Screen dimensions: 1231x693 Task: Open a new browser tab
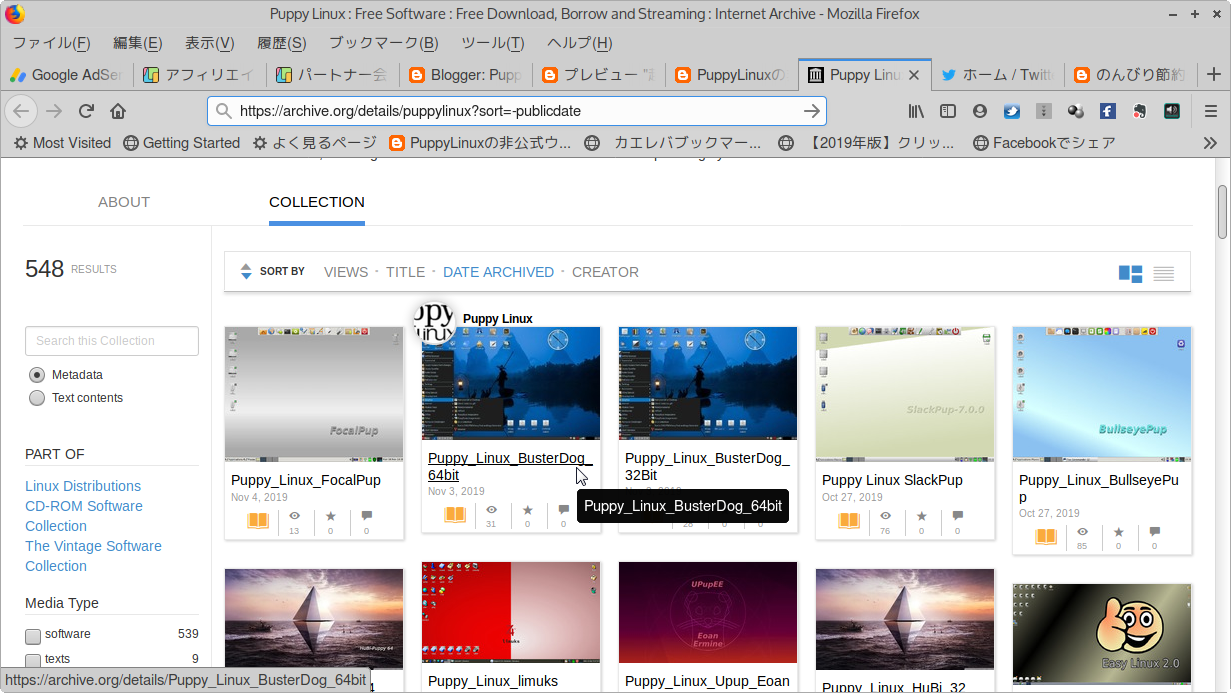pyautogui.click(x=1213, y=74)
